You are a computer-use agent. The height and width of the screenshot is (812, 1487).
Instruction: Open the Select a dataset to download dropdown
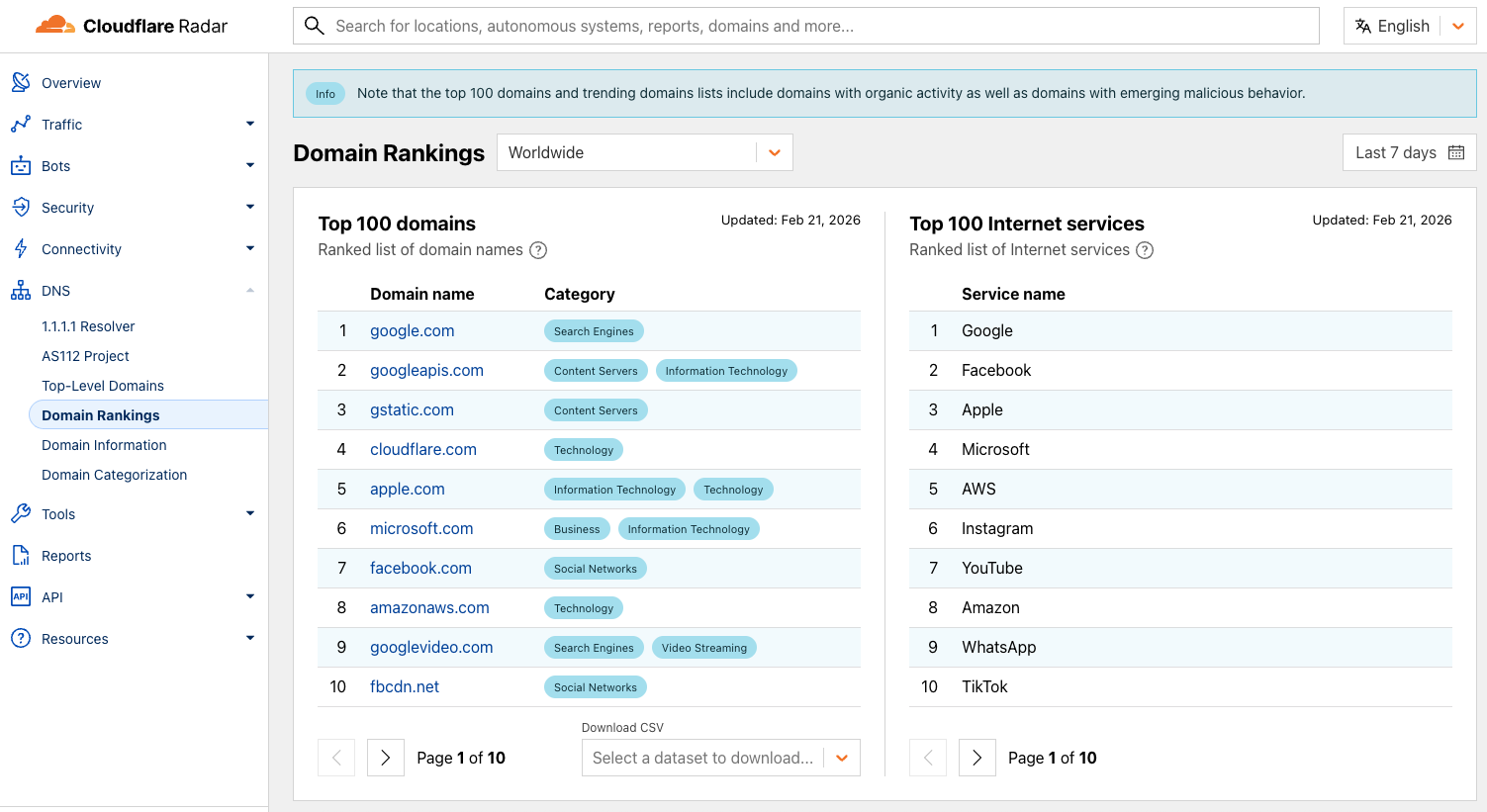(721, 758)
